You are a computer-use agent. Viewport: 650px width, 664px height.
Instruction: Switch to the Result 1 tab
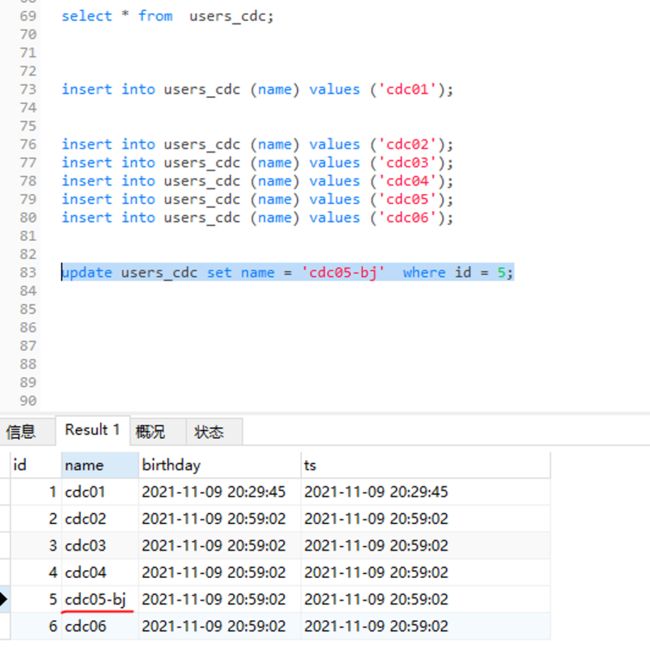point(92,430)
